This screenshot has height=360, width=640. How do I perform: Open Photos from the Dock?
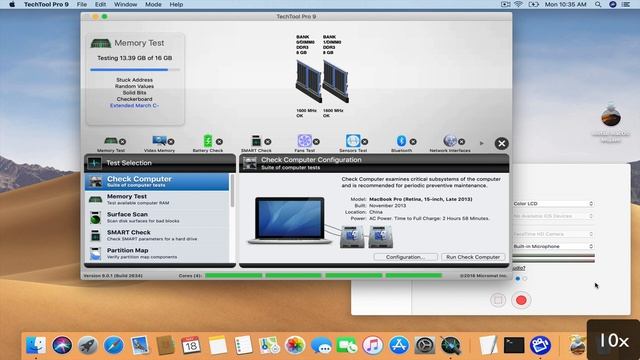coord(295,345)
